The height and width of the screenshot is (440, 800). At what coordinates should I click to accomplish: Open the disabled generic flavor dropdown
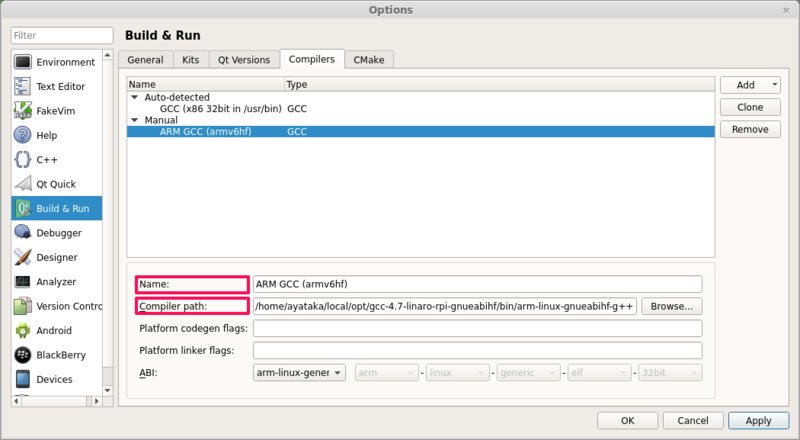pyautogui.click(x=529, y=373)
